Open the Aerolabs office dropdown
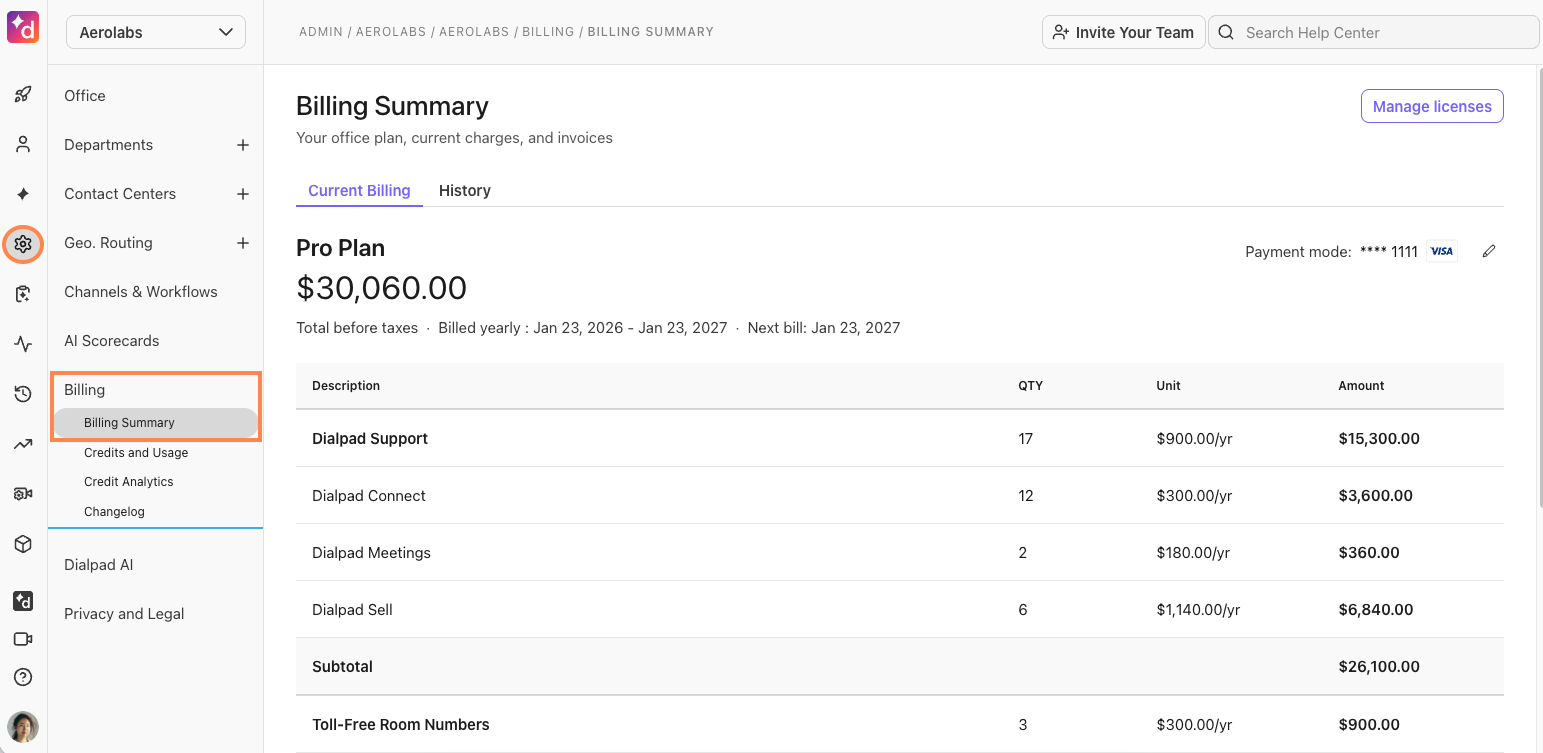Viewport: 1543px width, 753px height. pyautogui.click(x=156, y=32)
